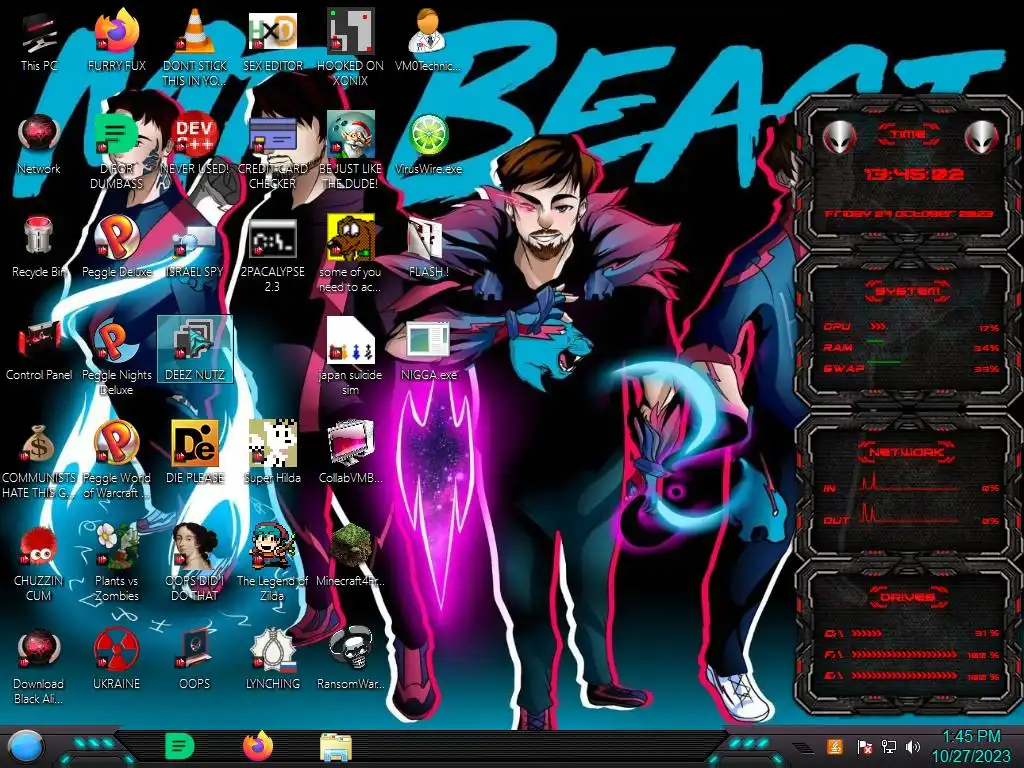
Task: Launch Peggle Deluxe shortcut
Action: click(x=116, y=247)
